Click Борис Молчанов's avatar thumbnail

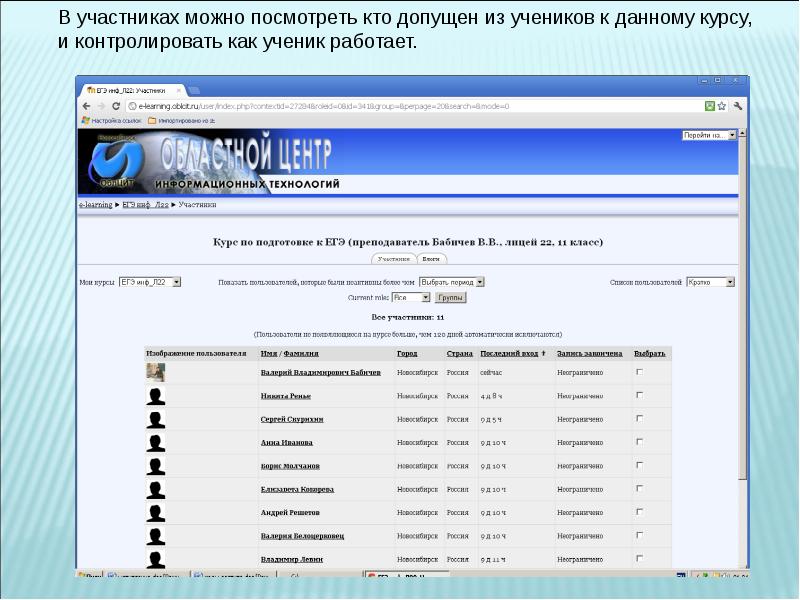(155, 463)
